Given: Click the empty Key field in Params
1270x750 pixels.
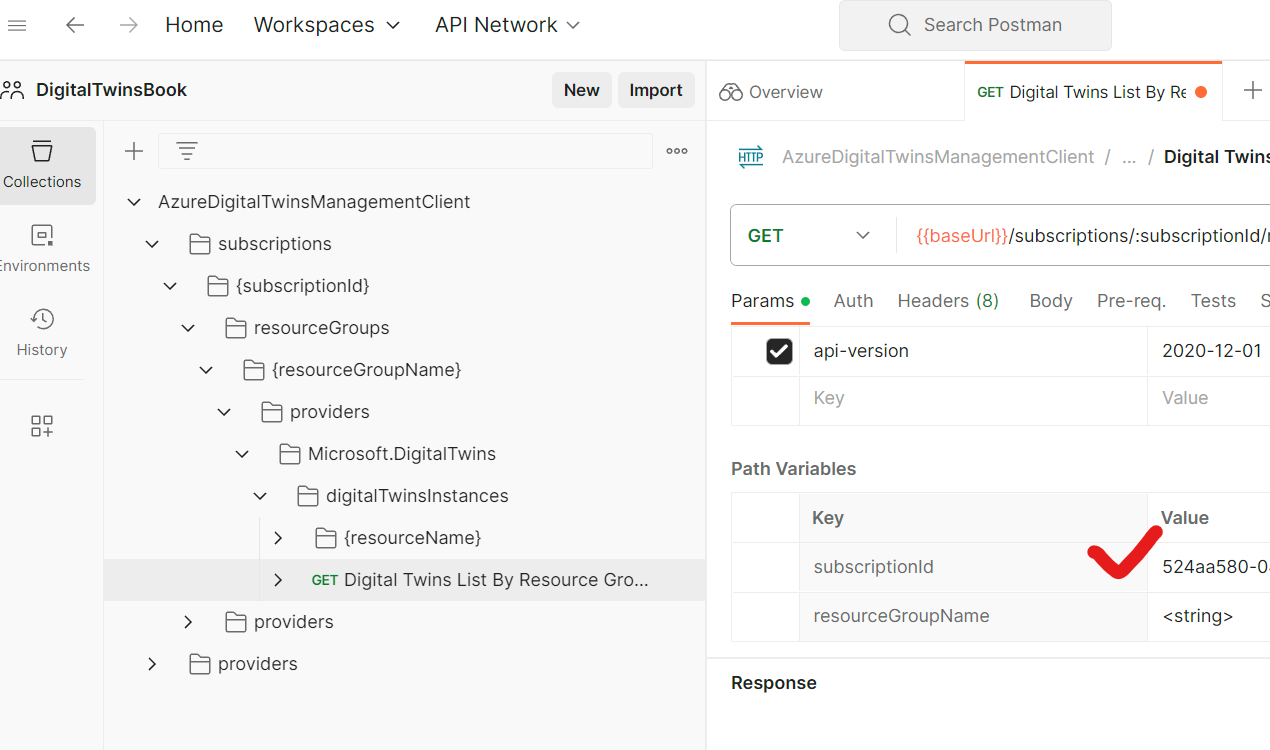Looking at the screenshot, I should click(973, 398).
